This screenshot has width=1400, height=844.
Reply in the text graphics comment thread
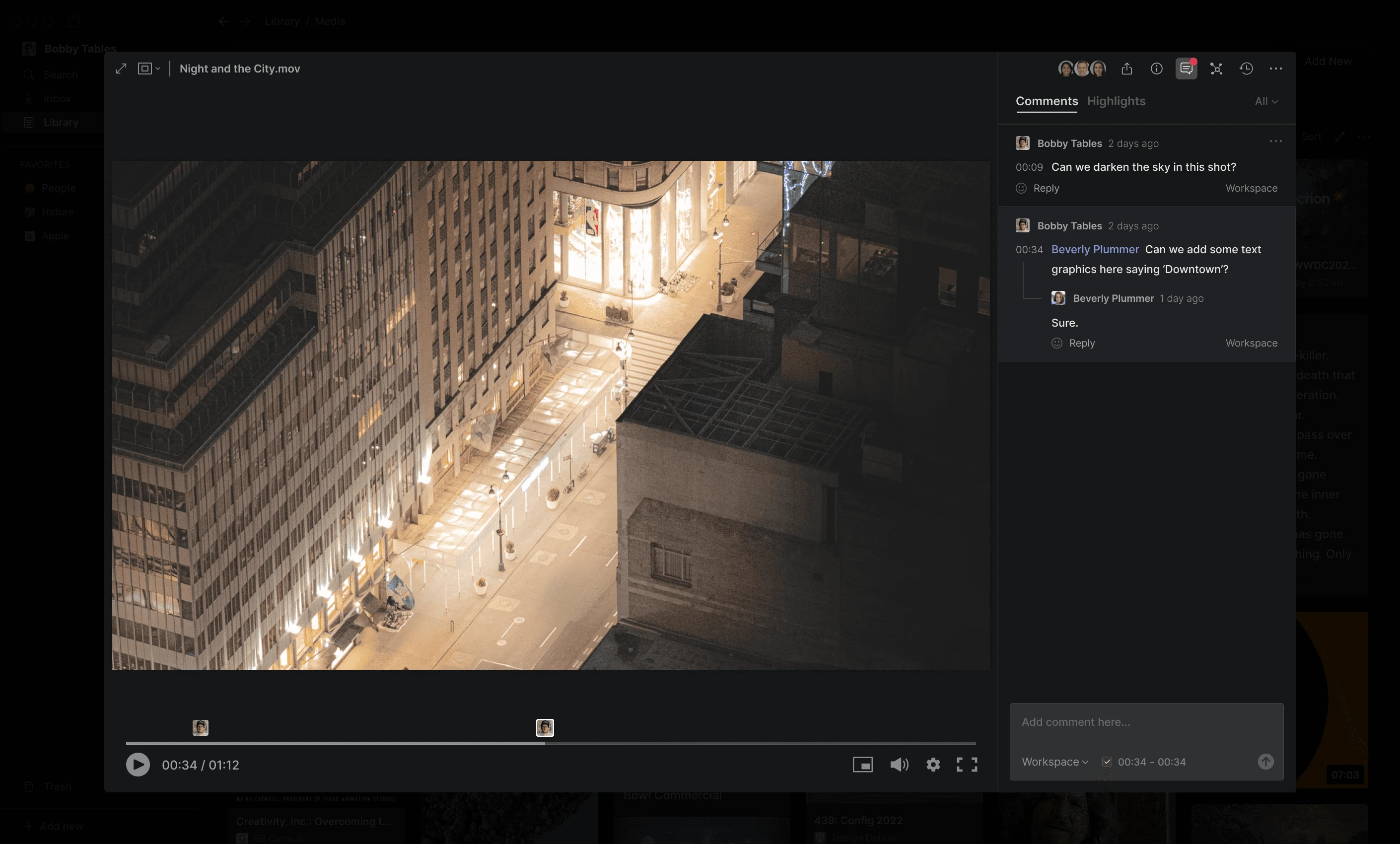point(1082,343)
